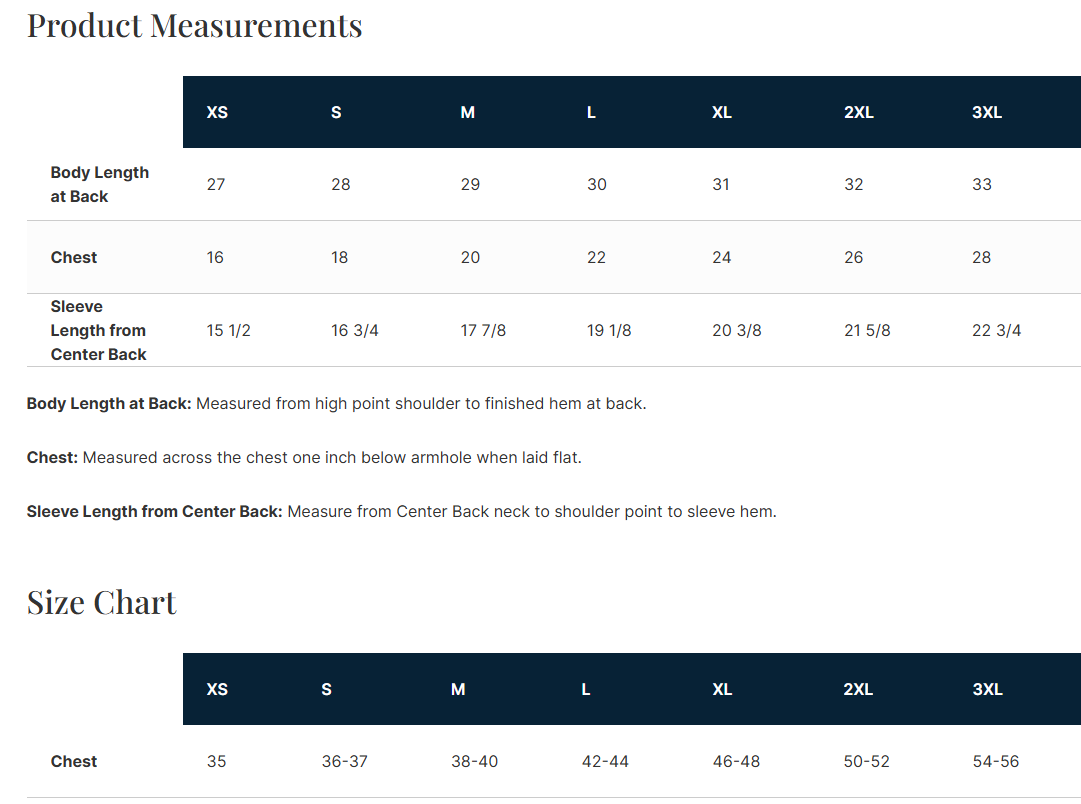This screenshot has height=804, width=1081.
Task: Select the 17 7/8 sleeve length cell
Action: [483, 330]
